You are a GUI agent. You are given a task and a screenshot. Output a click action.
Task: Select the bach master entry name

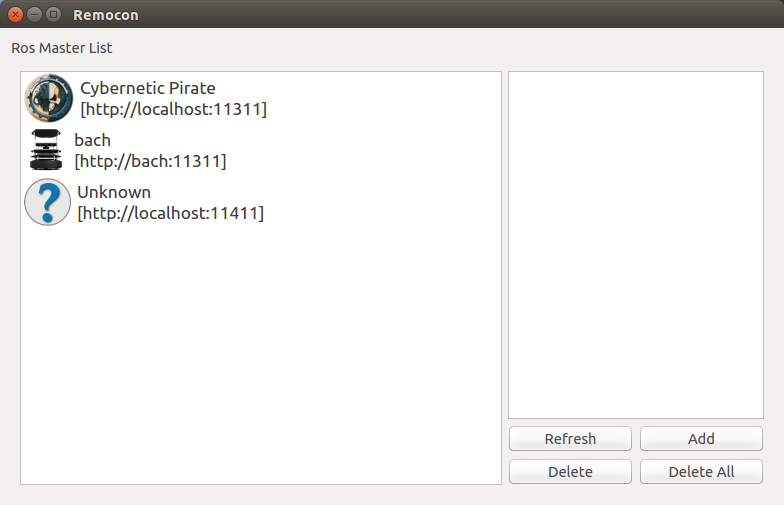click(x=92, y=140)
